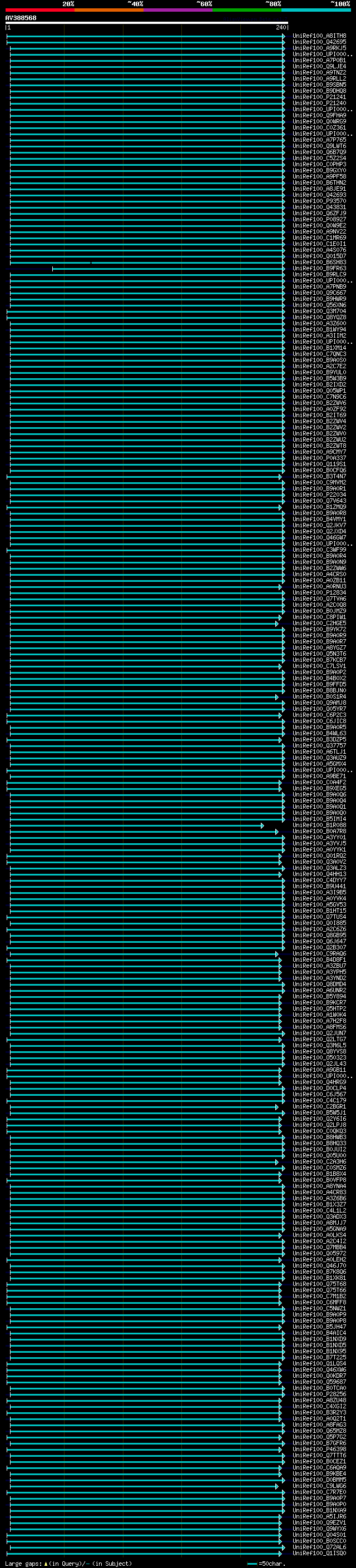Click the =50char. scale legend at bottom

(x=268, y=1563)
